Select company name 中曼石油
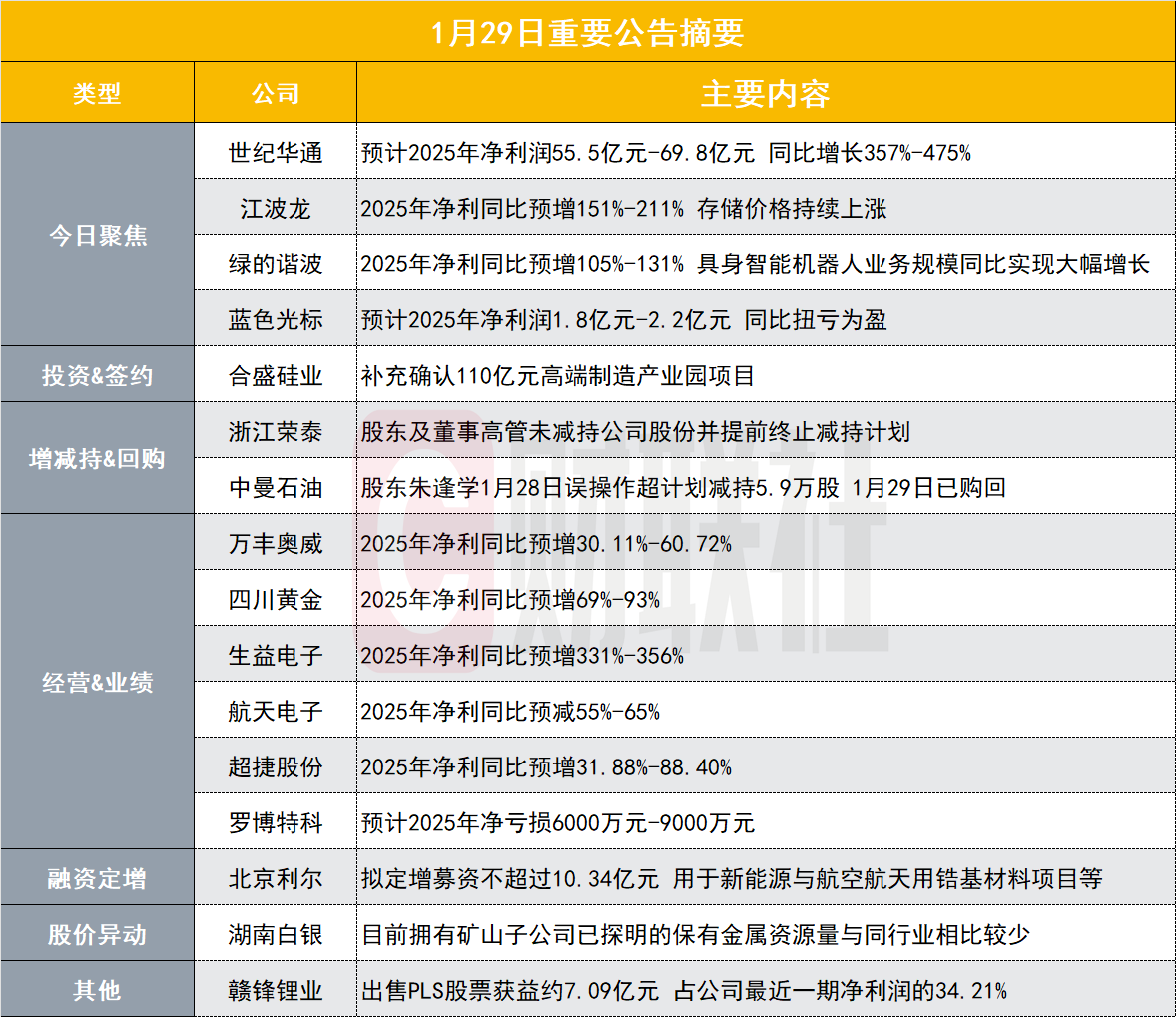The width and height of the screenshot is (1176, 1017). pos(276,487)
